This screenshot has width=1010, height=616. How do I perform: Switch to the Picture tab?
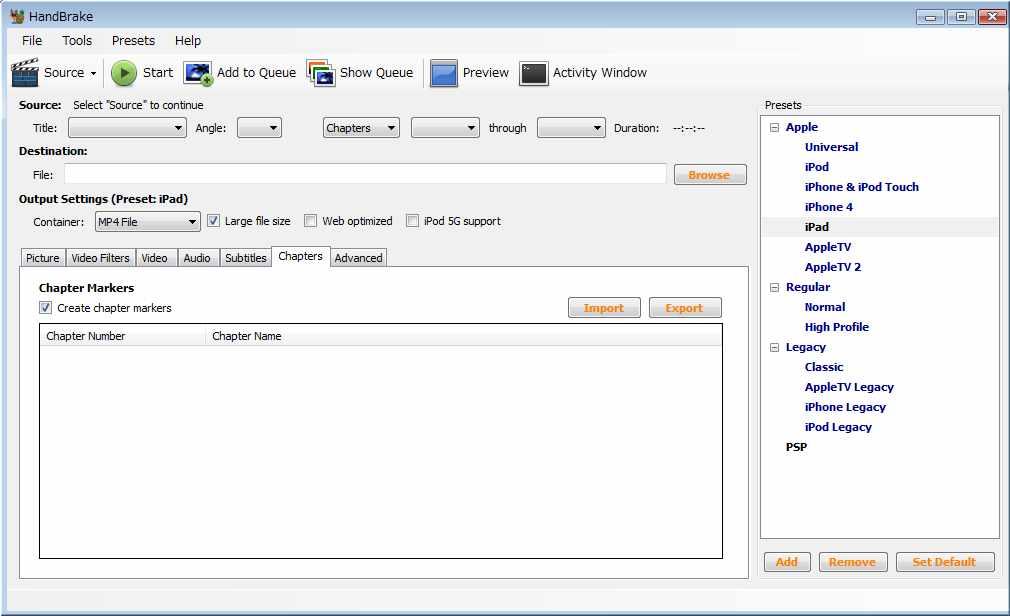coord(43,258)
